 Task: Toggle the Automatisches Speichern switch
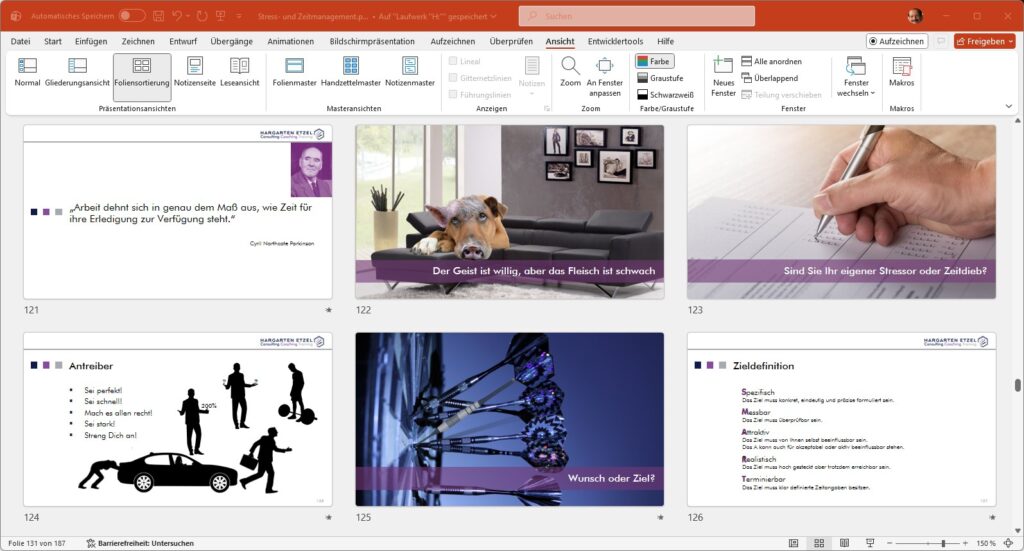(x=131, y=16)
